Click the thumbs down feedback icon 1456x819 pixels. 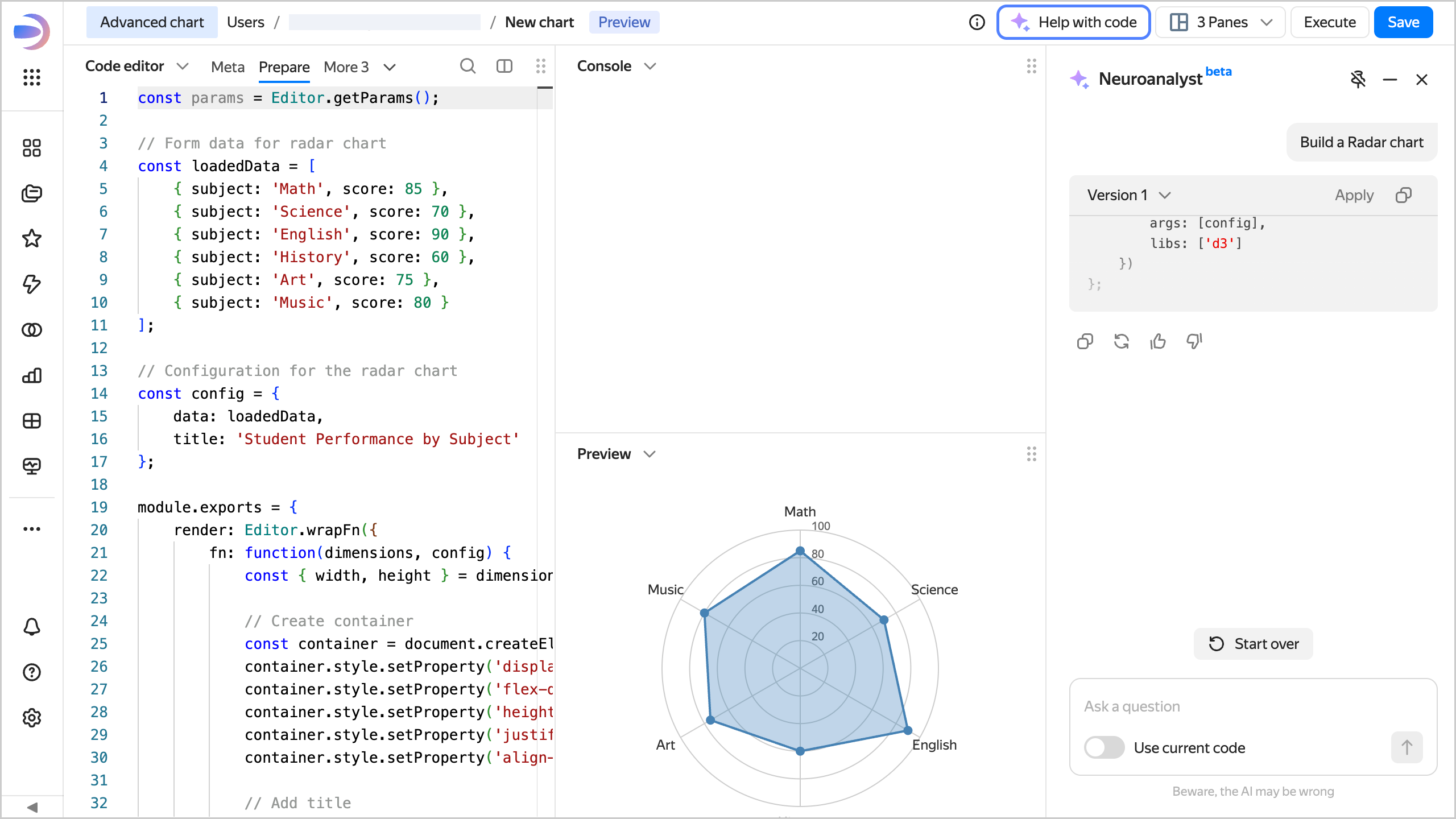1194,341
